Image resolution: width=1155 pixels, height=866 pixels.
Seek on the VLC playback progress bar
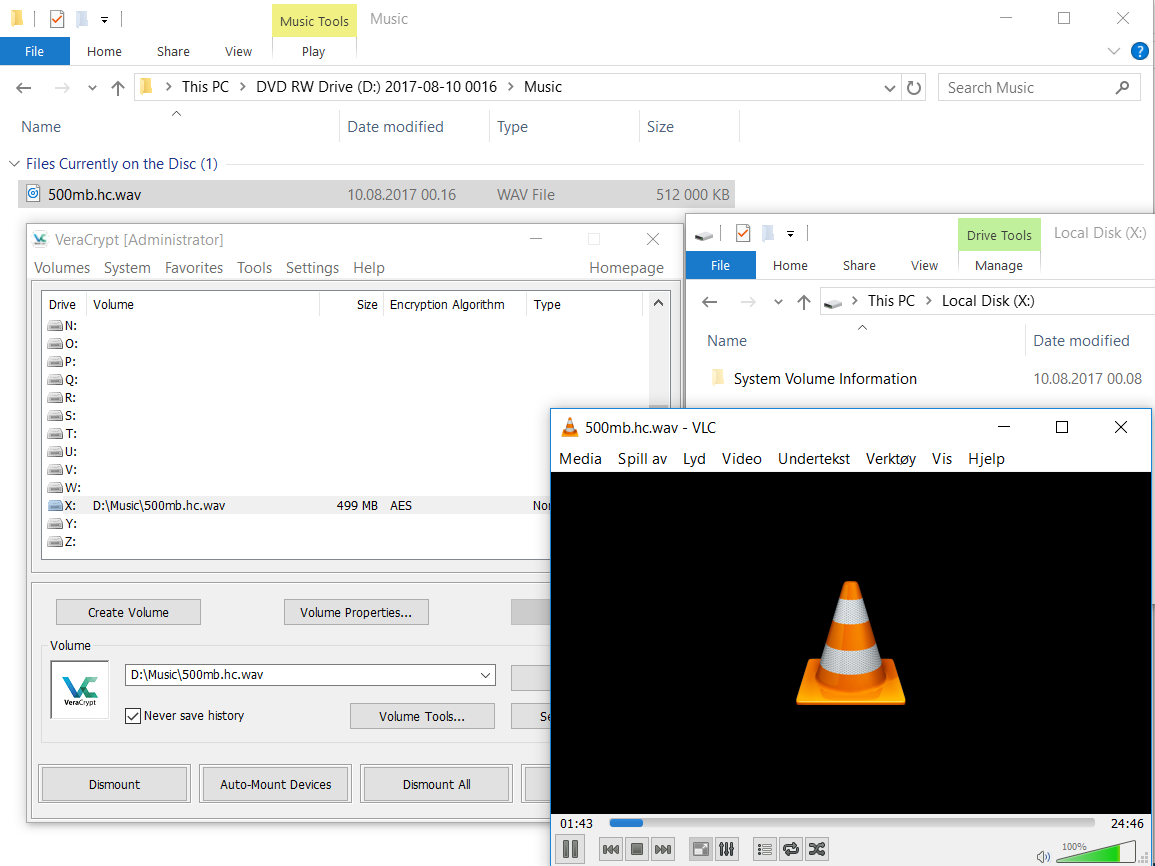pyautogui.click(x=851, y=823)
